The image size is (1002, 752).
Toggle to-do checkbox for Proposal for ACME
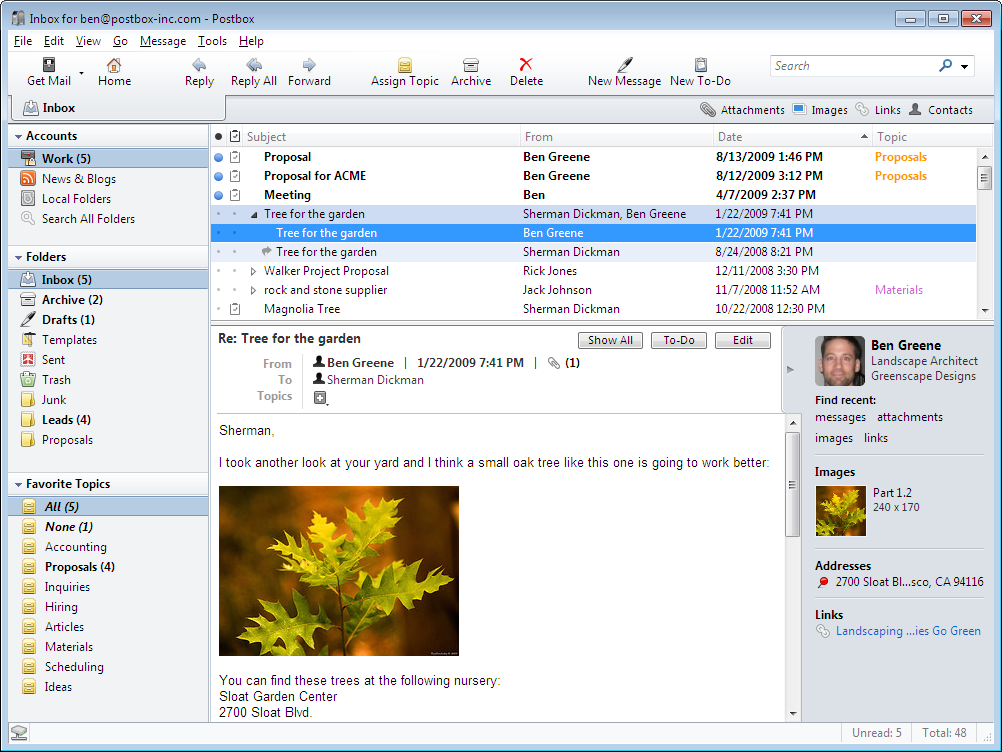click(x=235, y=176)
